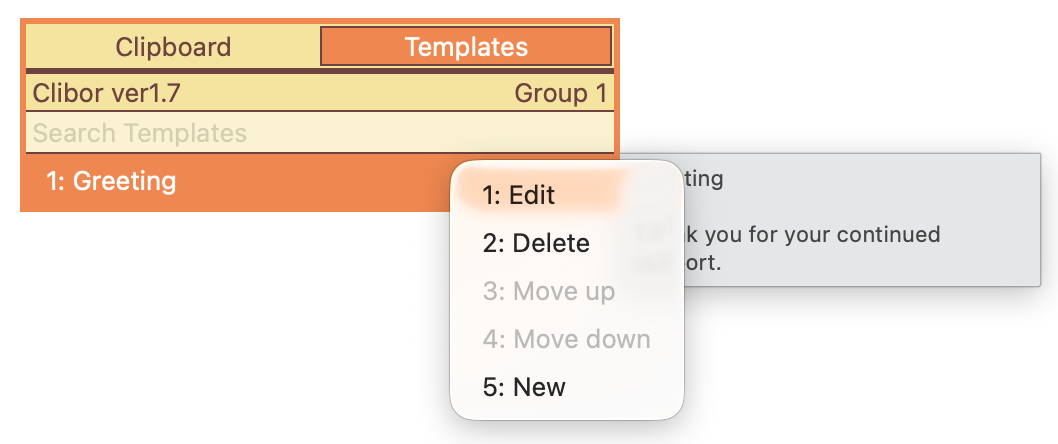Focus the Search Templates field
The width and height of the screenshot is (1058, 444).
(320, 133)
